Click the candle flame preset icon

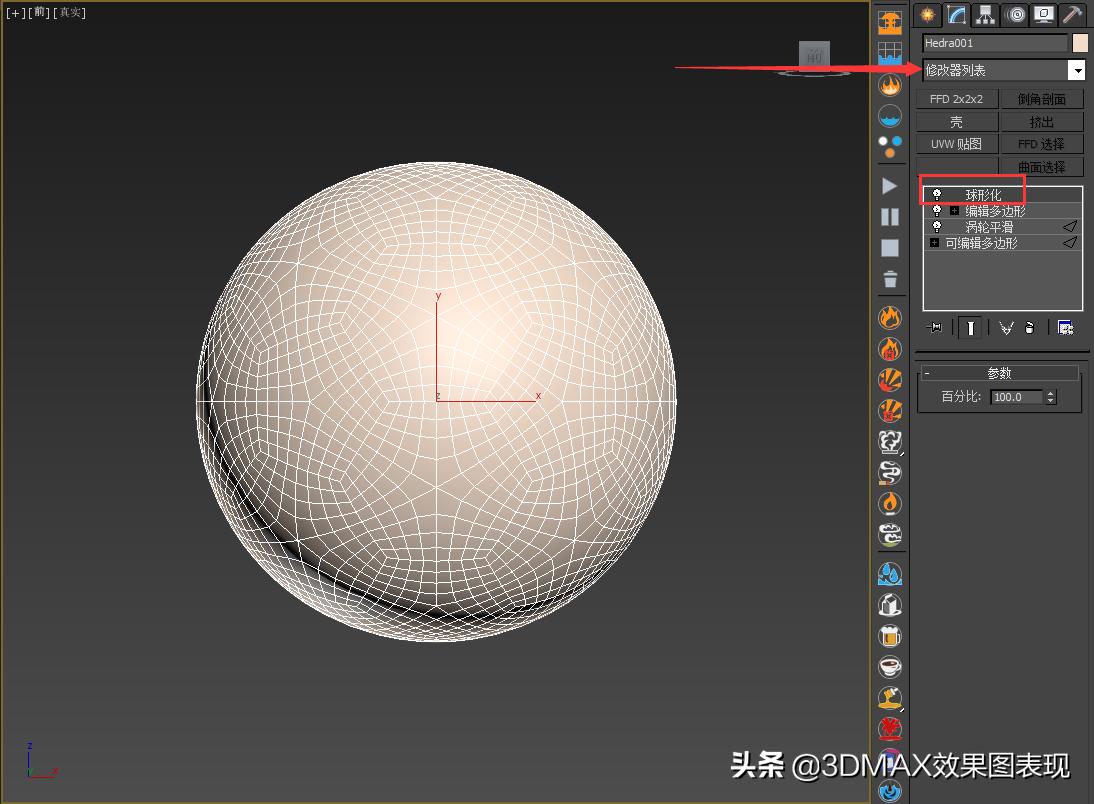[890, 503]
